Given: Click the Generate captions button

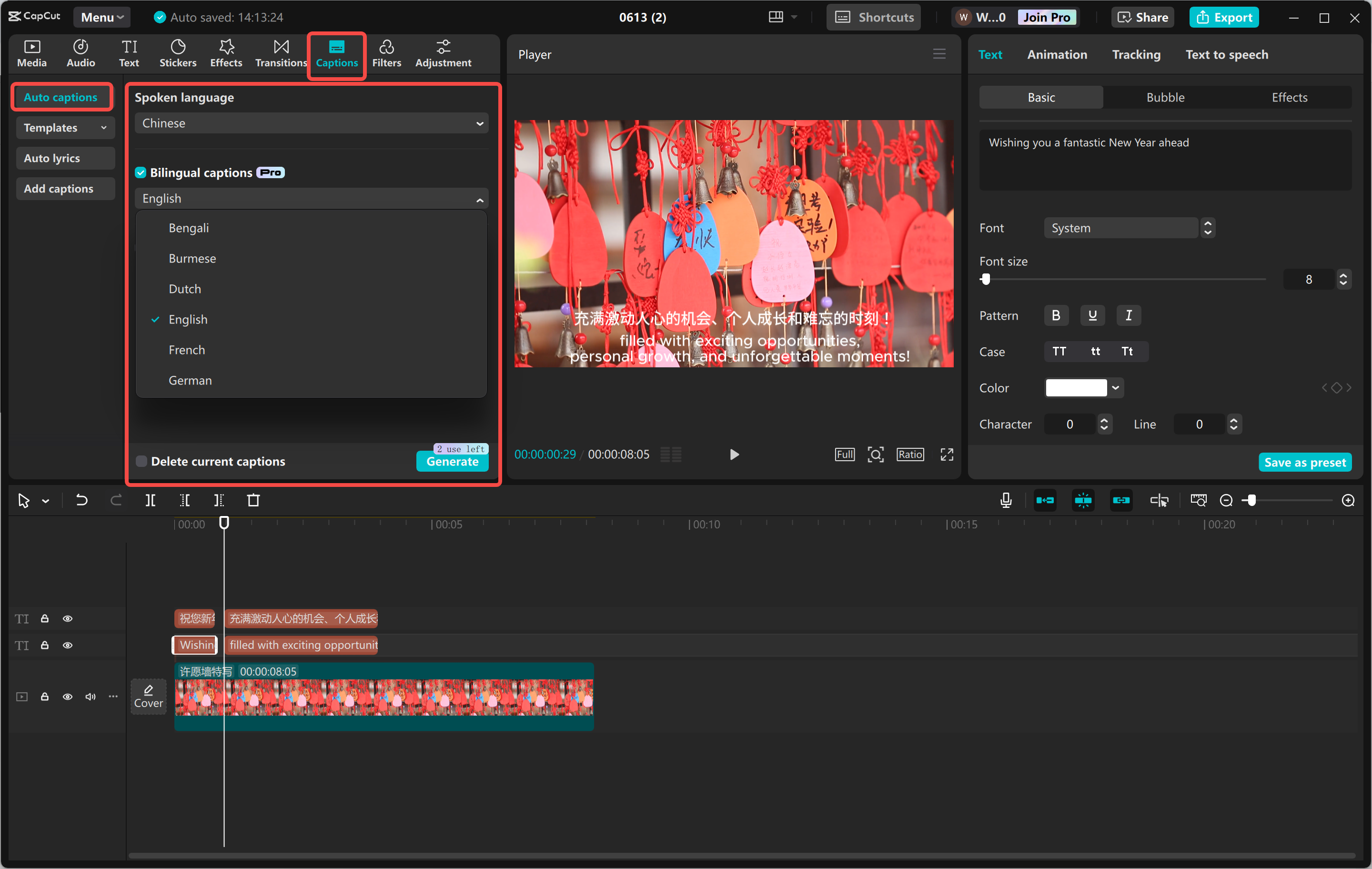Looking at the screenshot, I should point(452,462).
